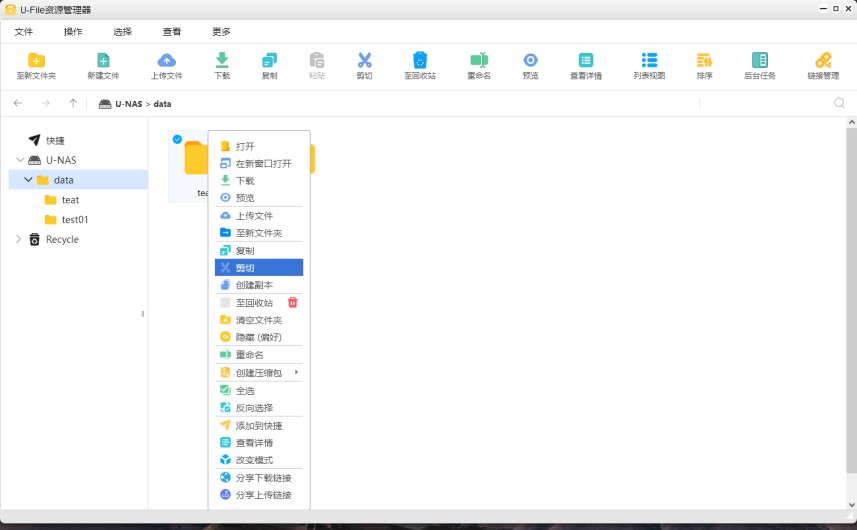Choose 打开 in the context menu

(x=259, y=146)
